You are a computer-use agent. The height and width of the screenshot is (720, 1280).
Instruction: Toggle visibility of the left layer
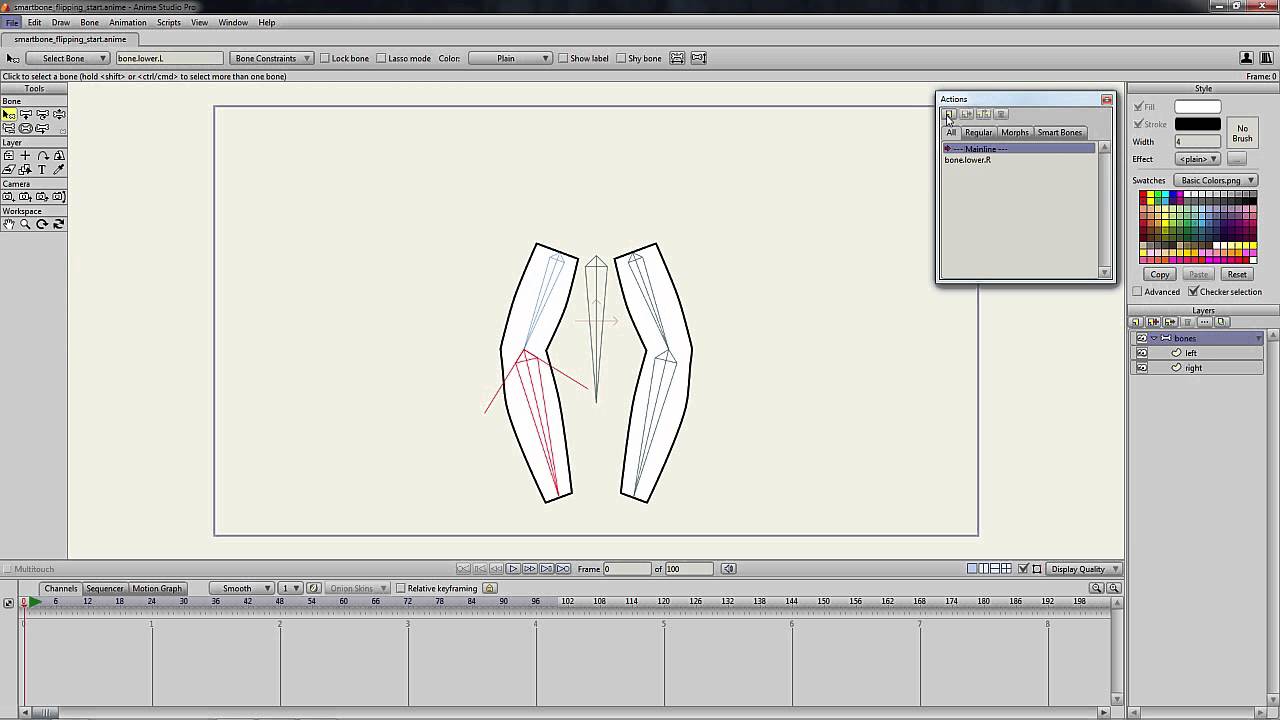point(1142,353)
